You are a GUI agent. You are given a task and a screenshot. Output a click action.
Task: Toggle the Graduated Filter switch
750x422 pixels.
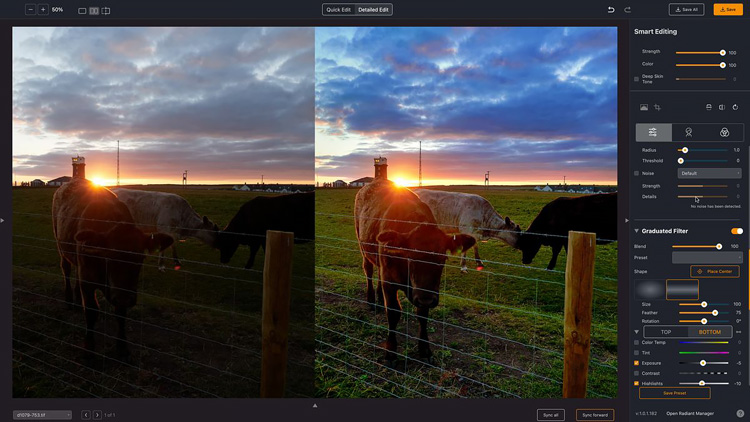click(737, 231)
